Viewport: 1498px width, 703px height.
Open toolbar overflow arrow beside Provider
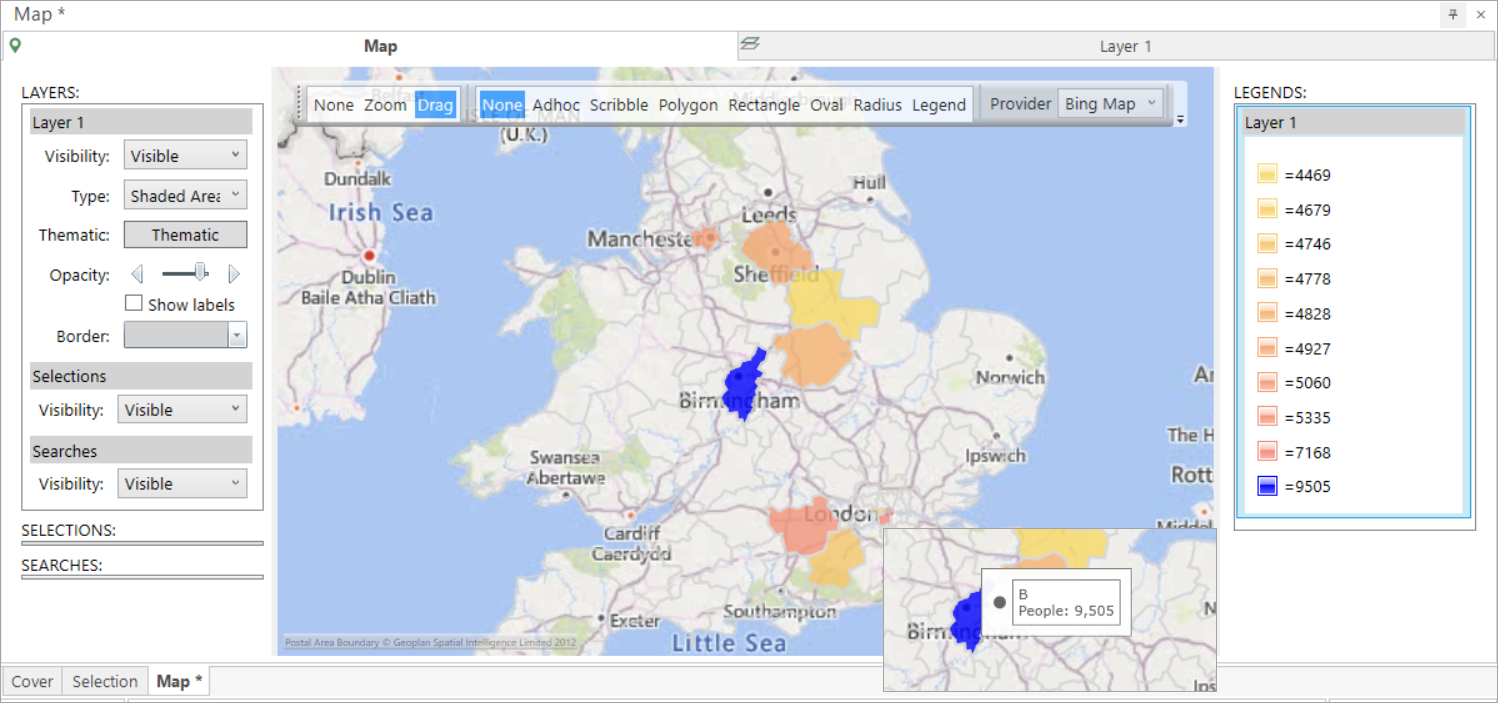(x=1181, y=120)
